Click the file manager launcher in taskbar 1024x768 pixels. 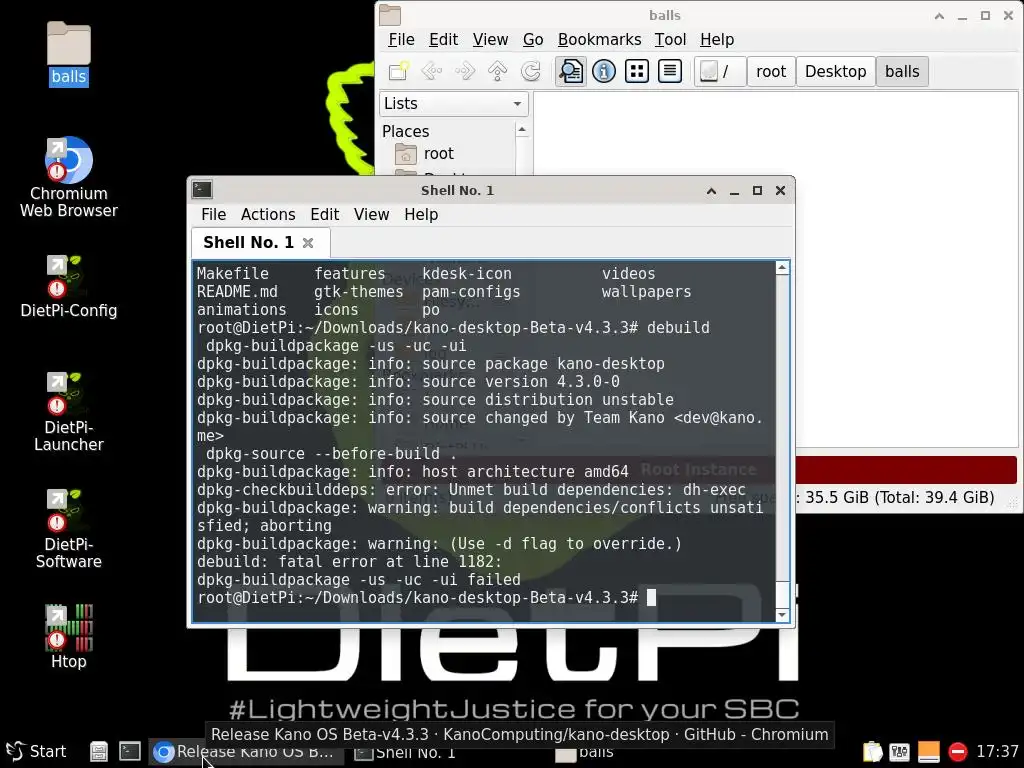point(99,752)
